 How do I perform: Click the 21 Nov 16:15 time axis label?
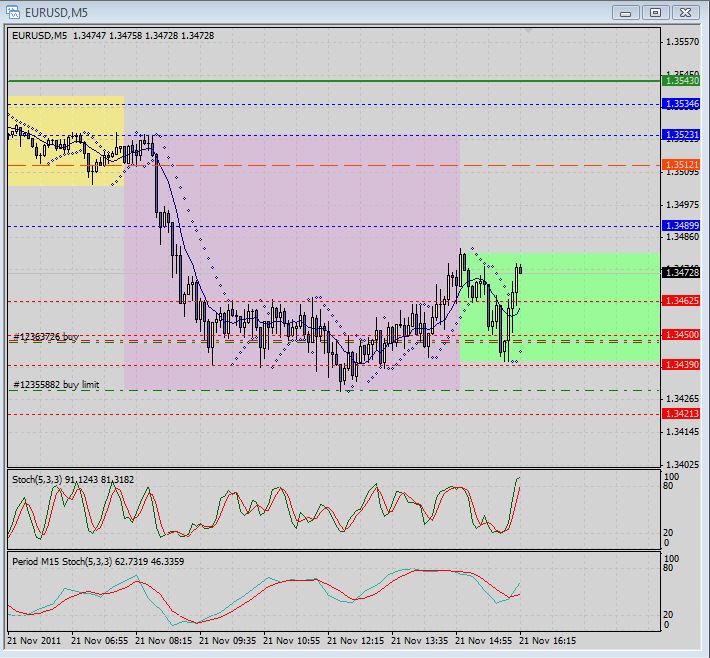547,641
